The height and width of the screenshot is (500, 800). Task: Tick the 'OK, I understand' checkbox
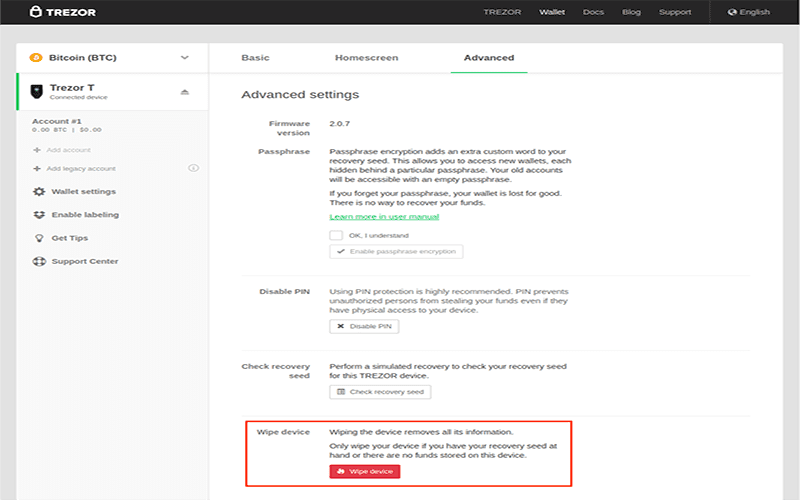click(336, 235)
